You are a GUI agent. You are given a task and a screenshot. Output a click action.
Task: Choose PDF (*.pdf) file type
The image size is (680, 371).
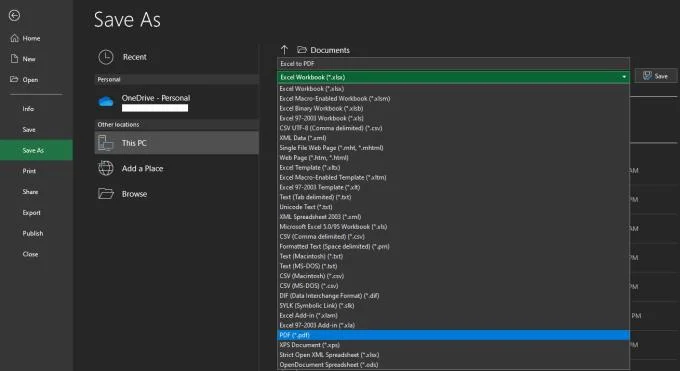pyautogui.click(x=453, y=335)
